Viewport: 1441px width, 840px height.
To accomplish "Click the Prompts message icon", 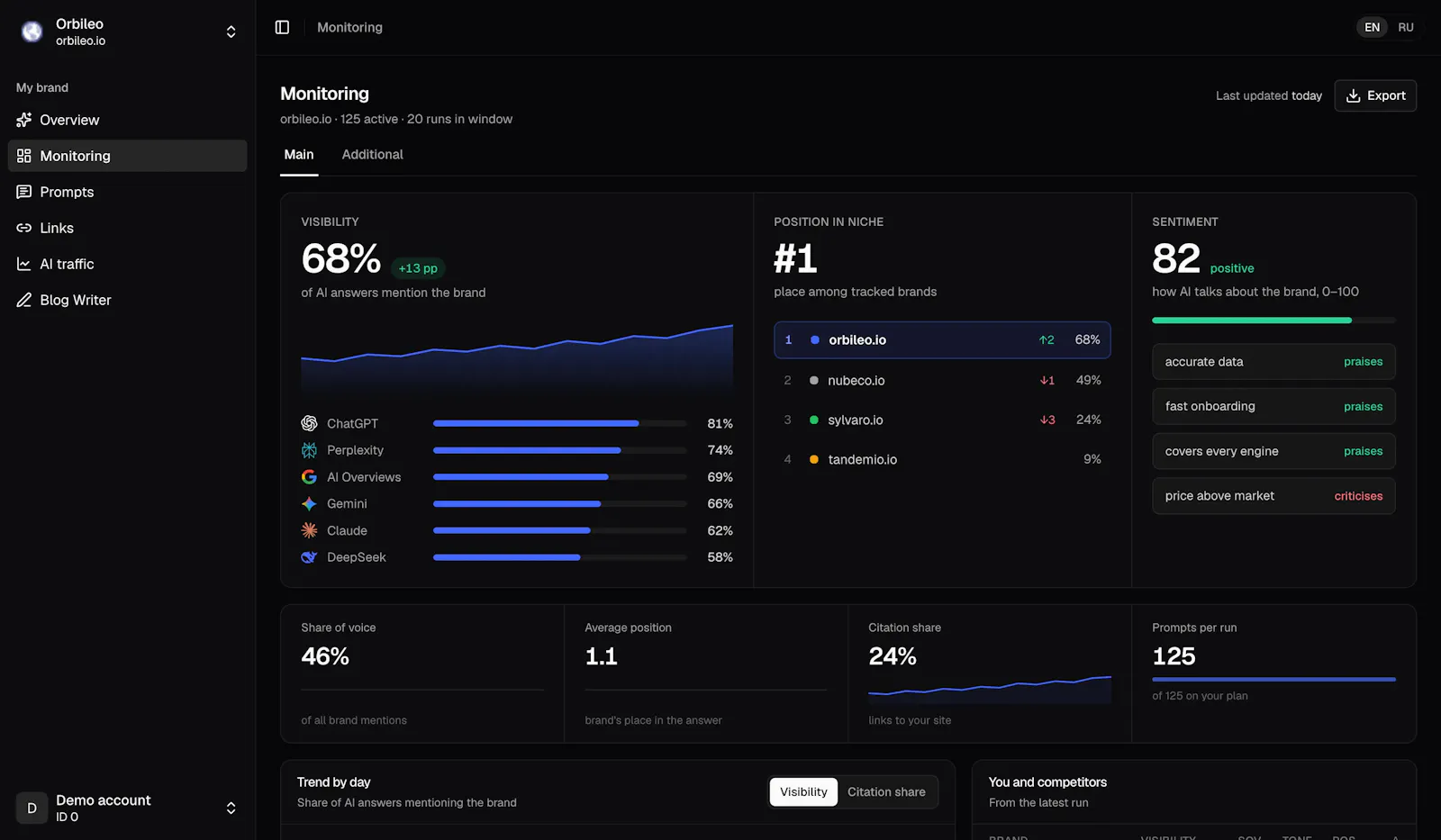I will click(x=24, y=192).
